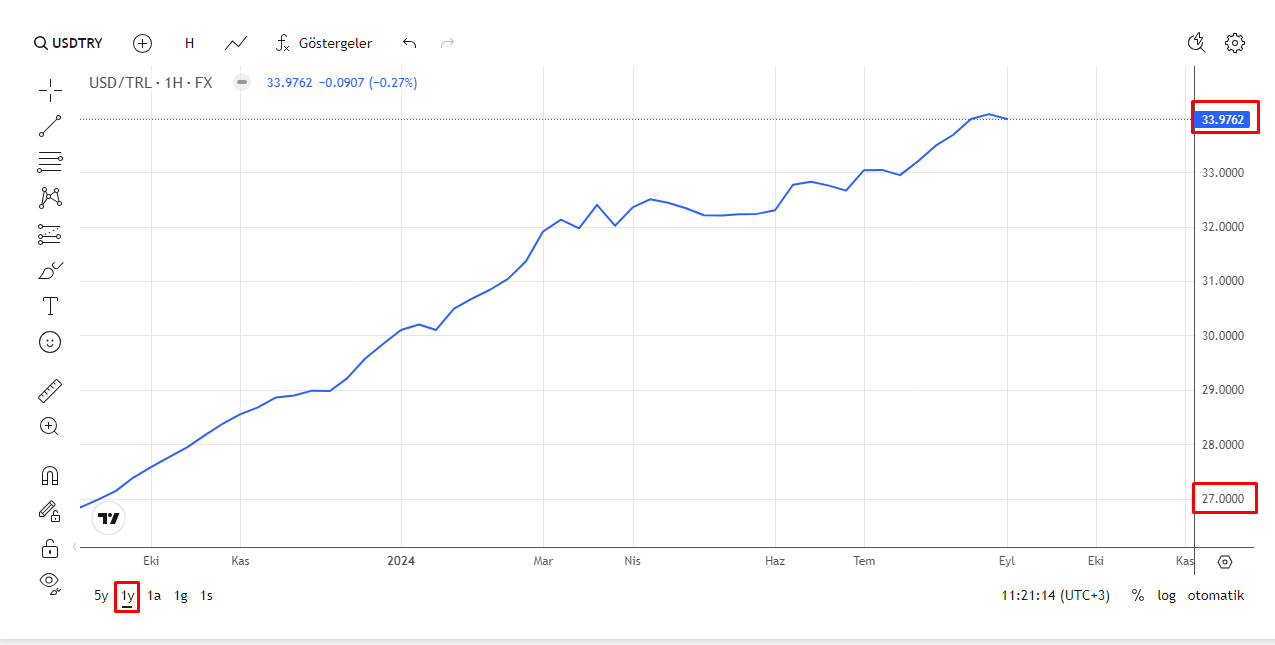
Task: Select the Text annotation tool
Action: (50, 306)
